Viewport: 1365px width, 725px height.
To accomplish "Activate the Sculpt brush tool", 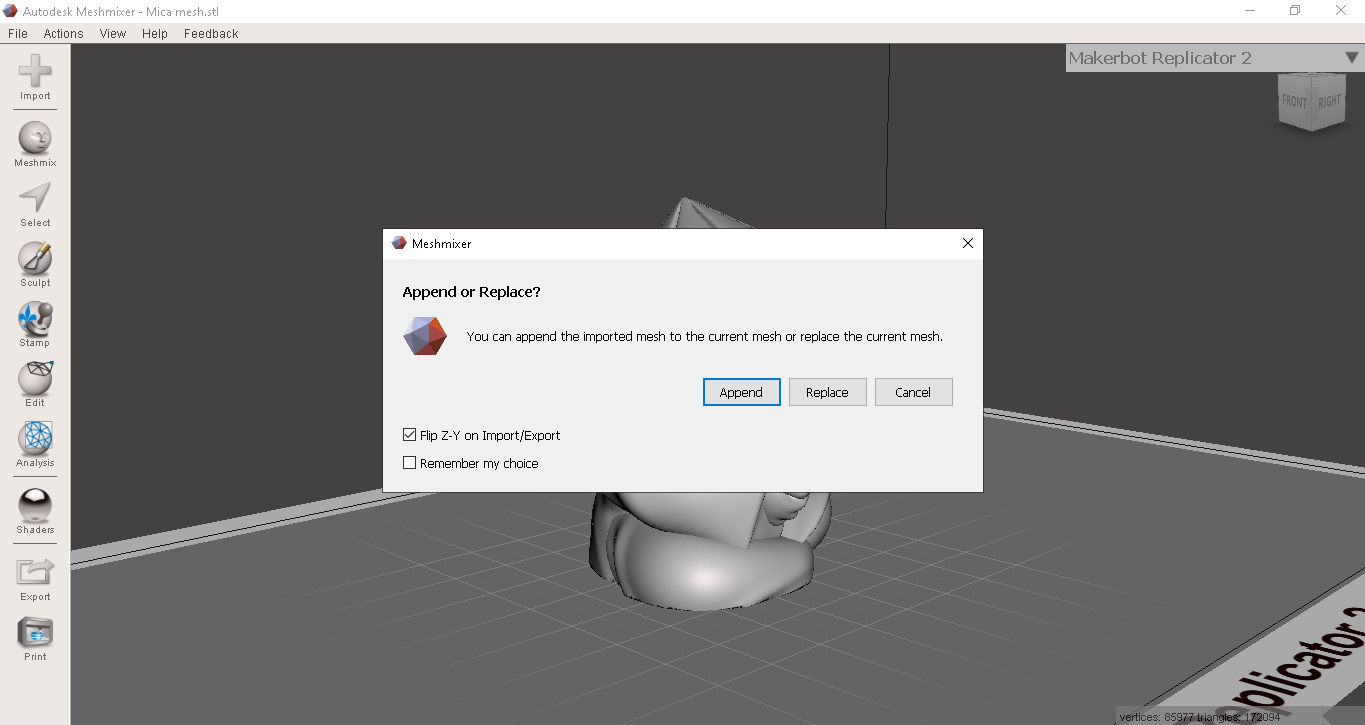I will click(x=35, y=259).
